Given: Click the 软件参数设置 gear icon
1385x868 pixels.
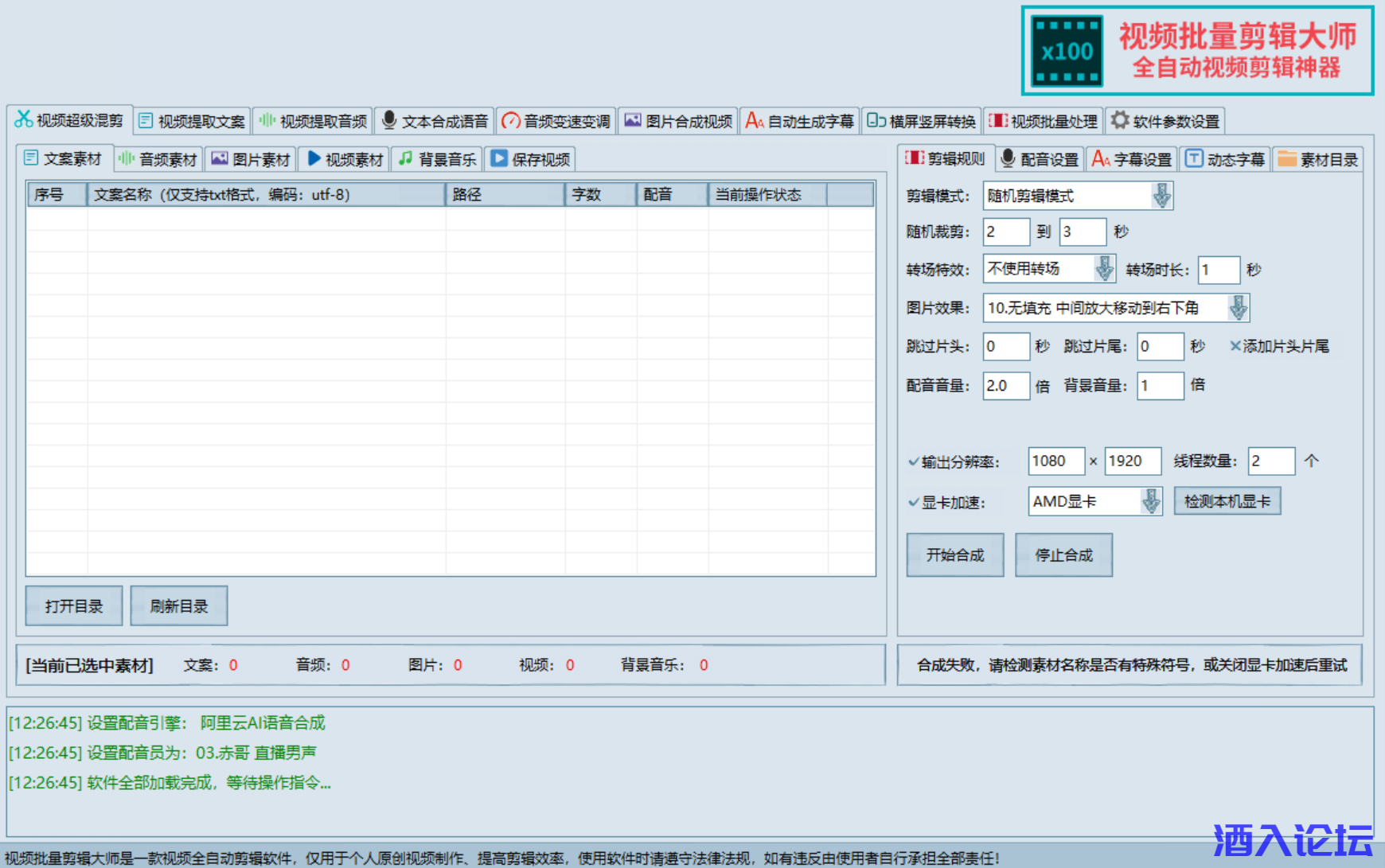Looking at the screenshot, I should (x=1120, y=120).
